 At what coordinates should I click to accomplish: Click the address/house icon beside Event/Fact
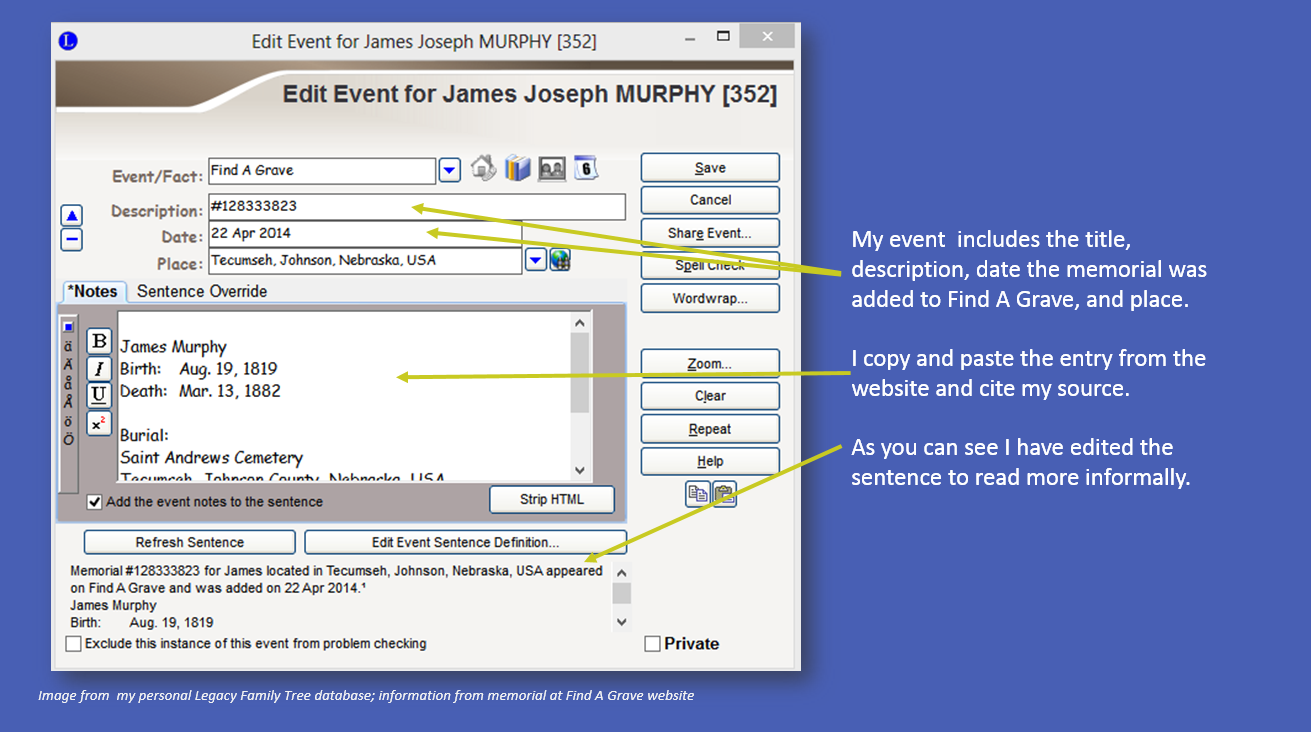click(x=484, y=168)
